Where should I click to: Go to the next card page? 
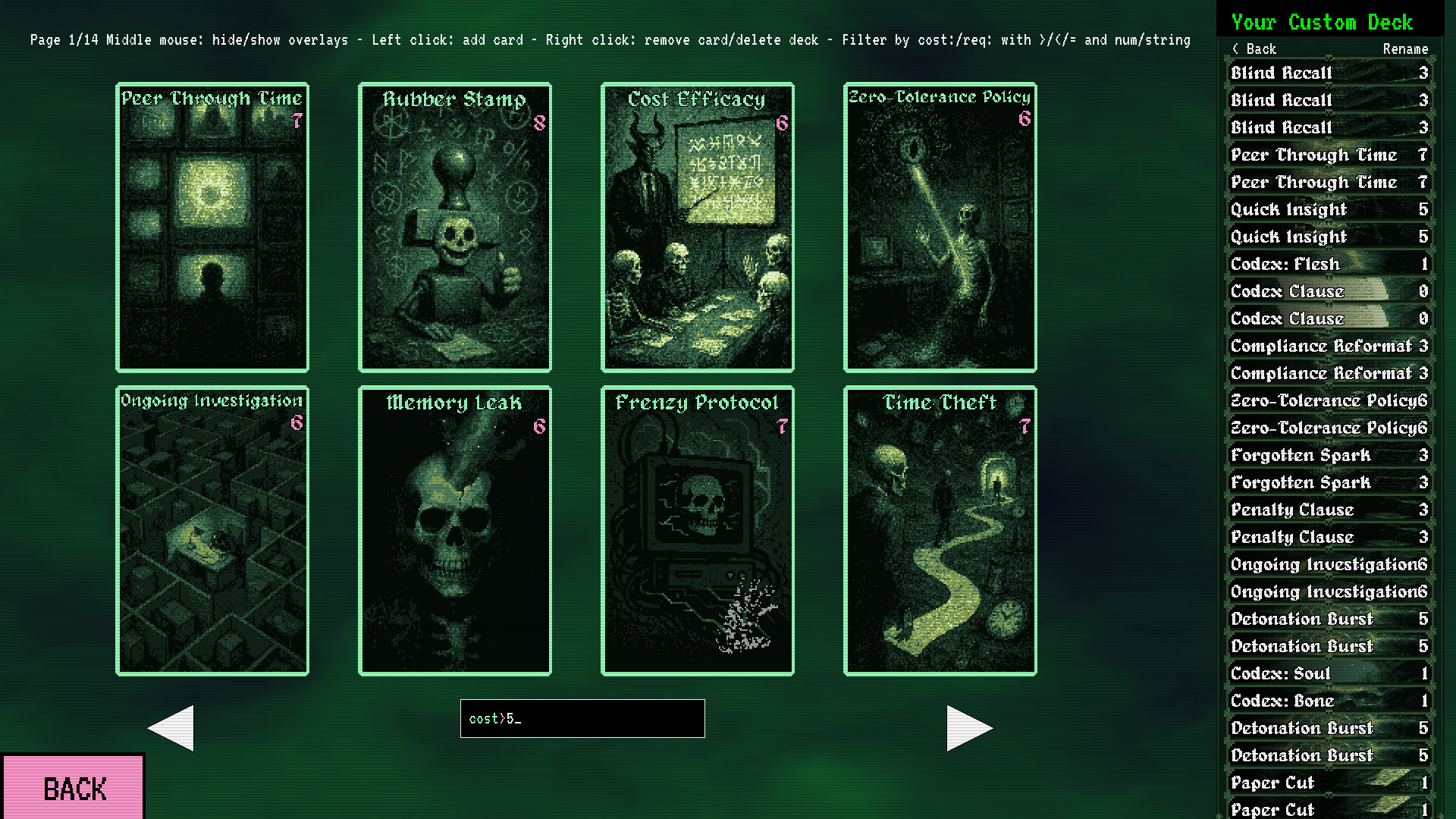[x=968, y=727]
